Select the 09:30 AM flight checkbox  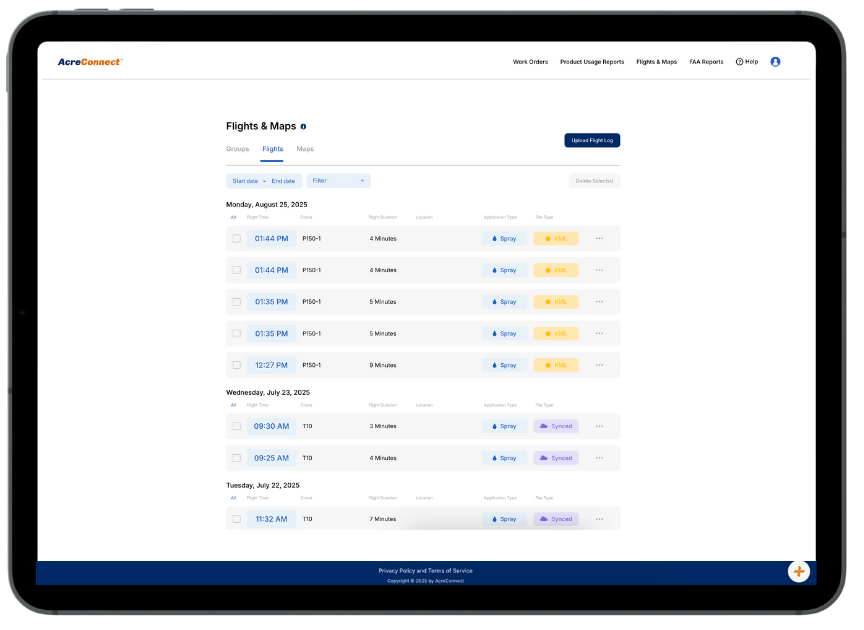(x=236, y=427)
